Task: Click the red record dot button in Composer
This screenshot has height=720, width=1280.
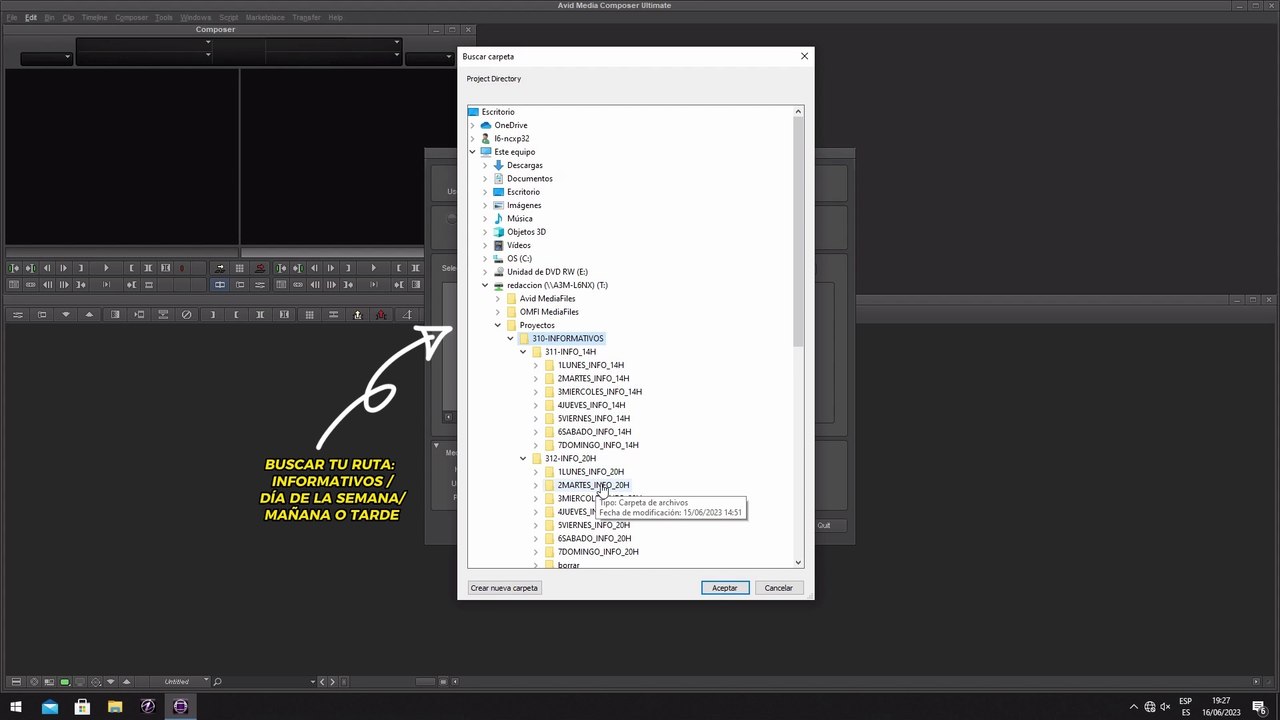Action: pos(181,268)
